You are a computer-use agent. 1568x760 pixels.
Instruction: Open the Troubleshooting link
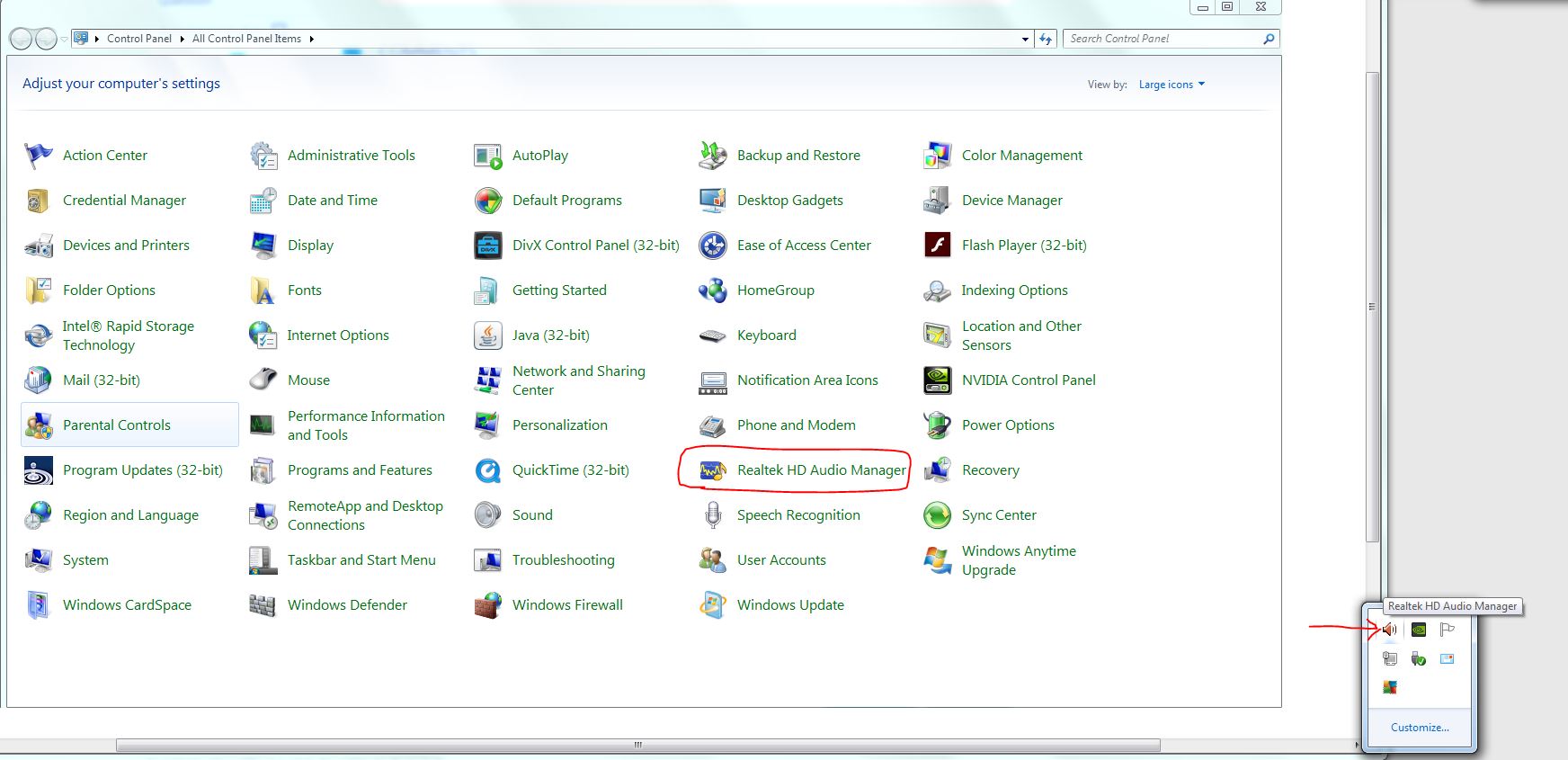564,560
